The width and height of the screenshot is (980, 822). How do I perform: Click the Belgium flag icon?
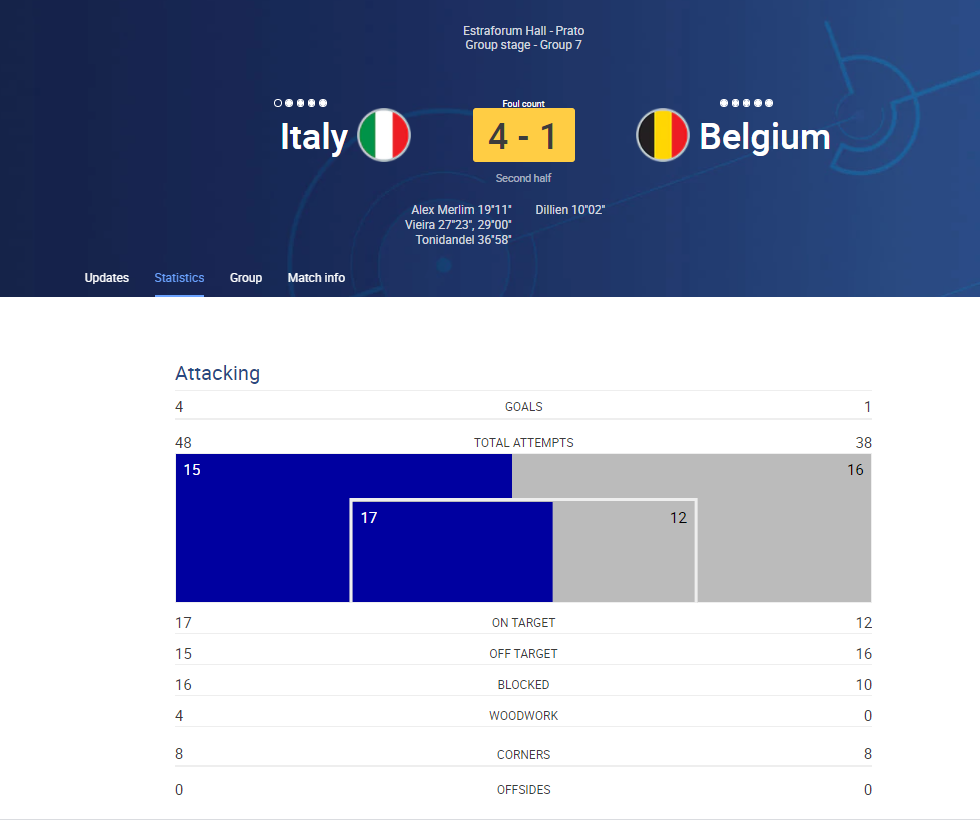pos(662,135)
